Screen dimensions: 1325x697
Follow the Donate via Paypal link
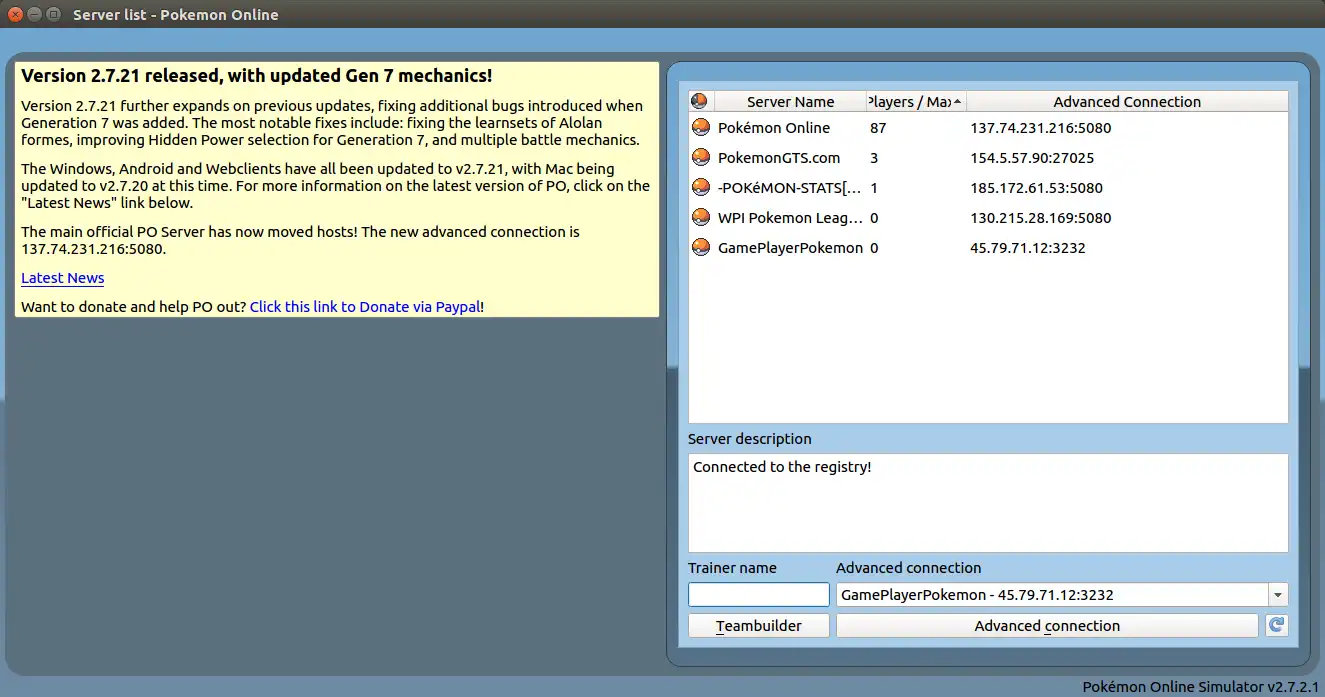(365, 307)
